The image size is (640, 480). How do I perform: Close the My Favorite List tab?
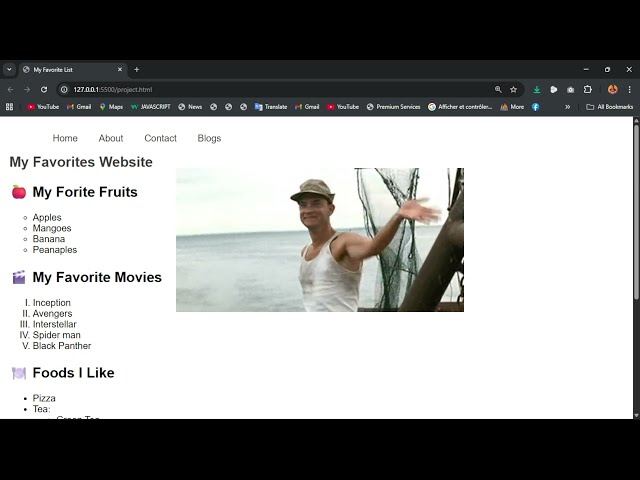click(x=120, y=69)
